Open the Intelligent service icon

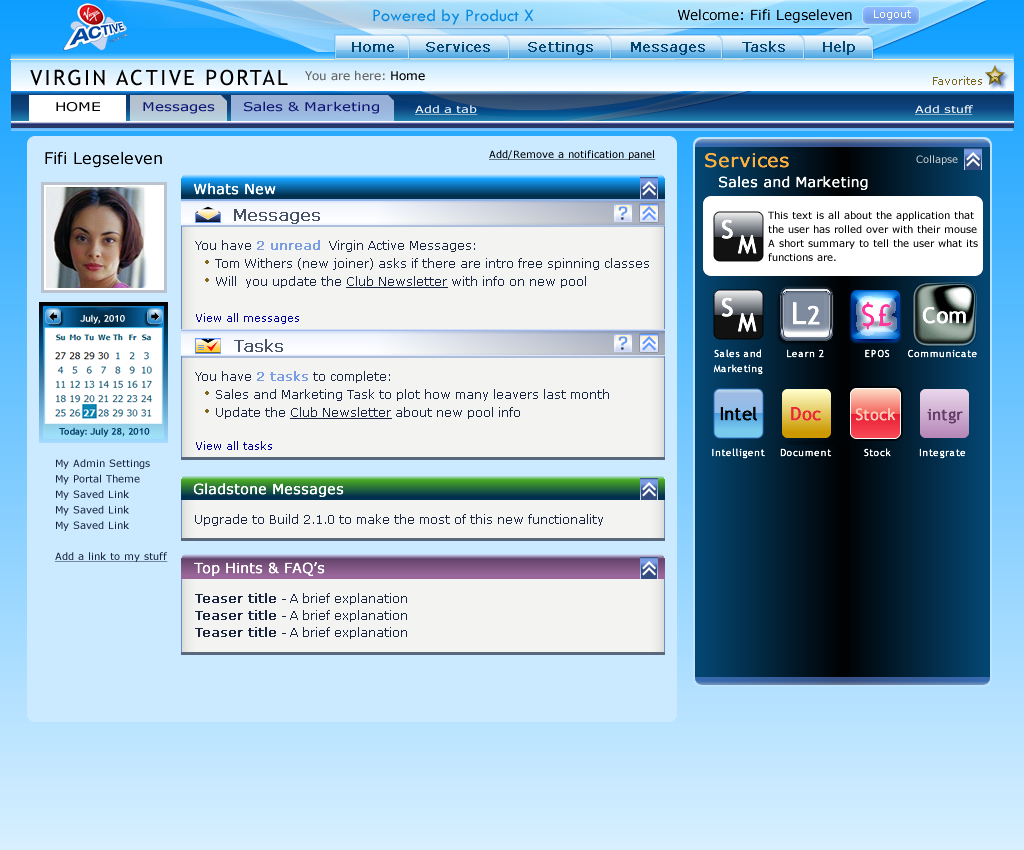tap(738, 413)
